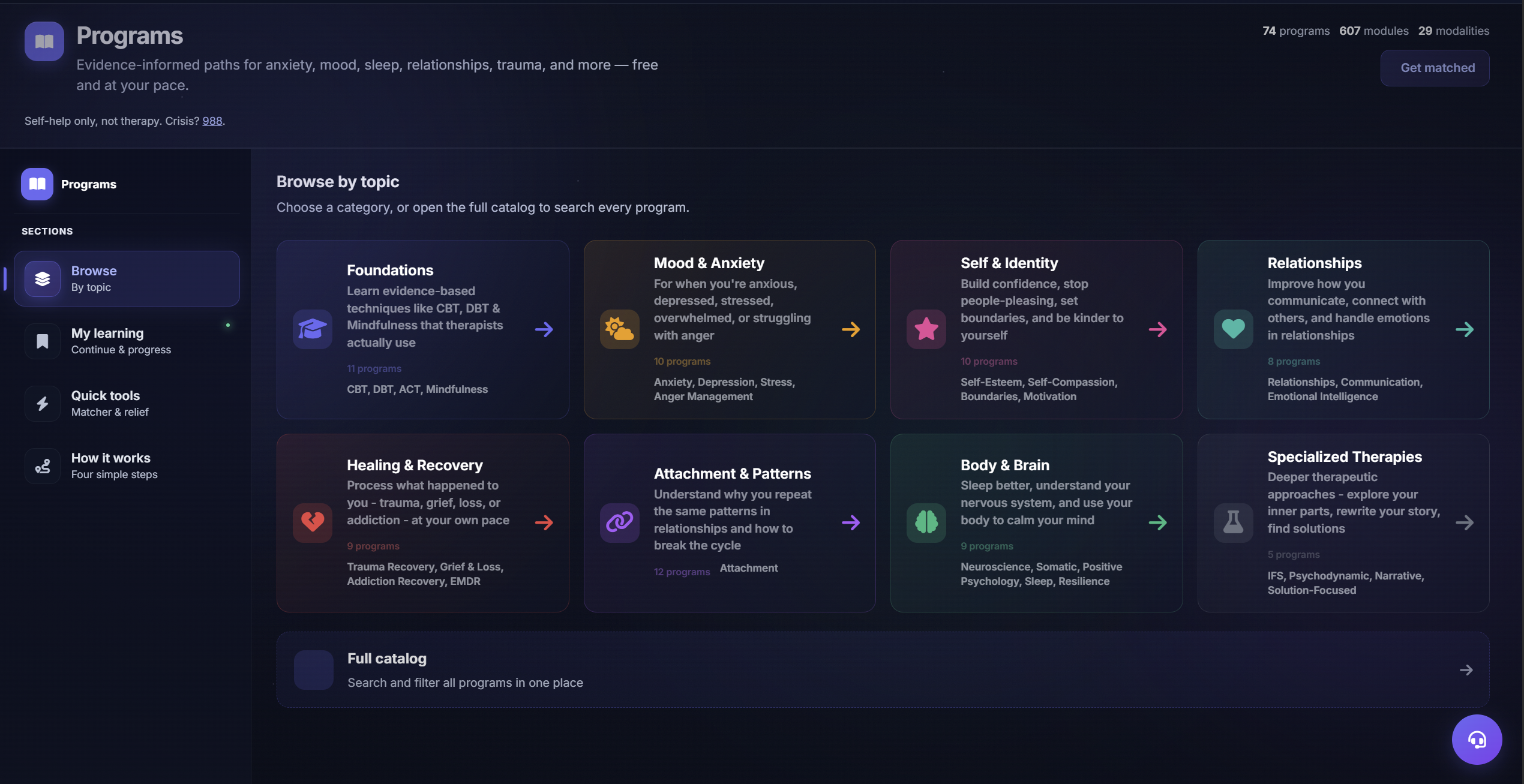Open the How it works section
Image resolution: width=1524 pixels, height=784 pixels.
pyautogui.click(x=127, y=466)
